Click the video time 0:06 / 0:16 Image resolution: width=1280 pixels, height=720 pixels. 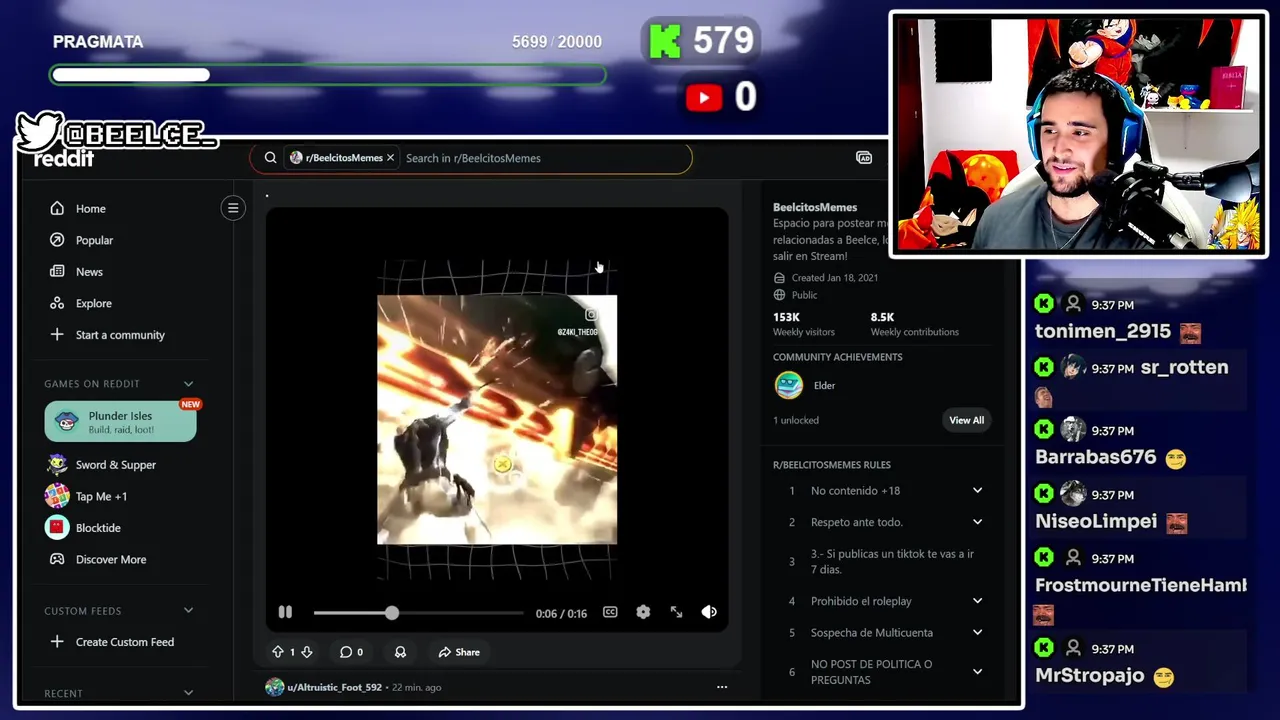(561, 613)
